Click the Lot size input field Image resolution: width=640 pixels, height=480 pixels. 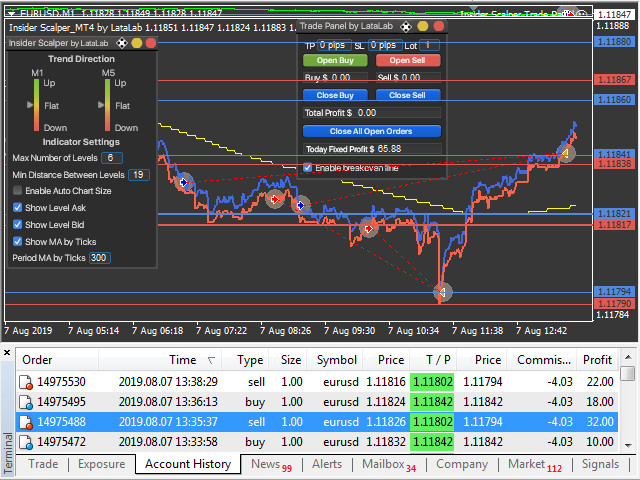429,45
